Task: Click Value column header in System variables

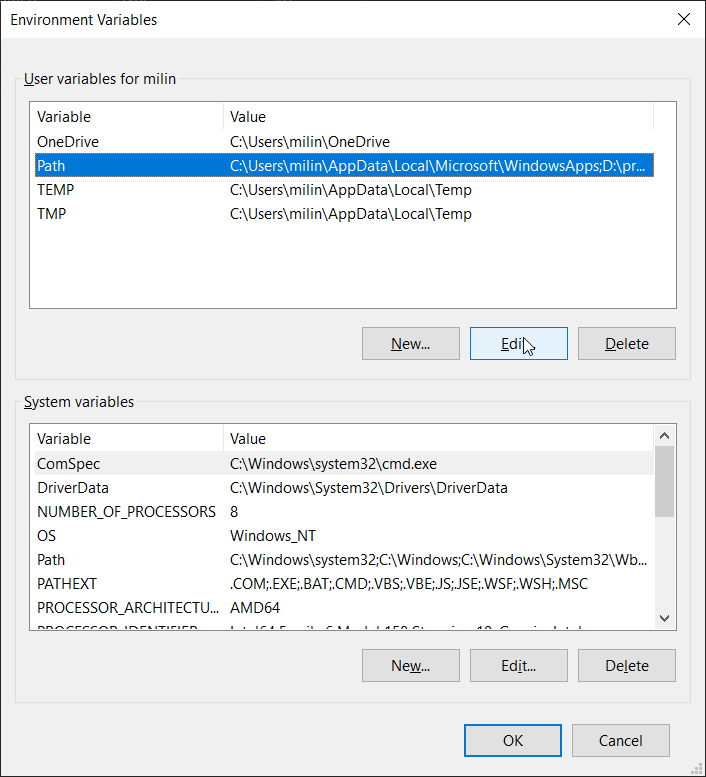Action: click(438, 438)
